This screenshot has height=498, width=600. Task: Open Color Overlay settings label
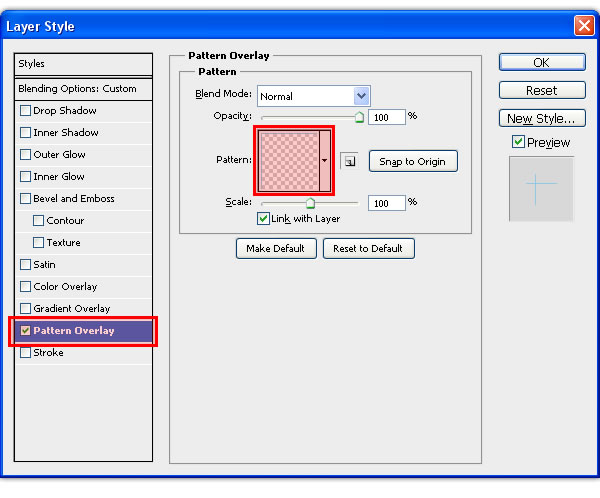65,287
